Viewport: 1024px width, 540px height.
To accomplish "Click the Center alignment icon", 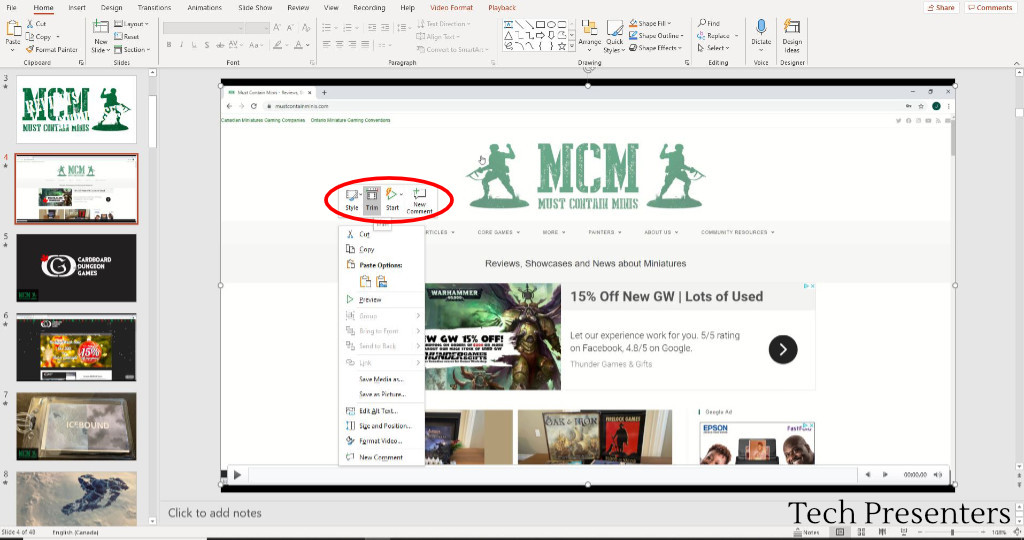I will pos(340,45).
